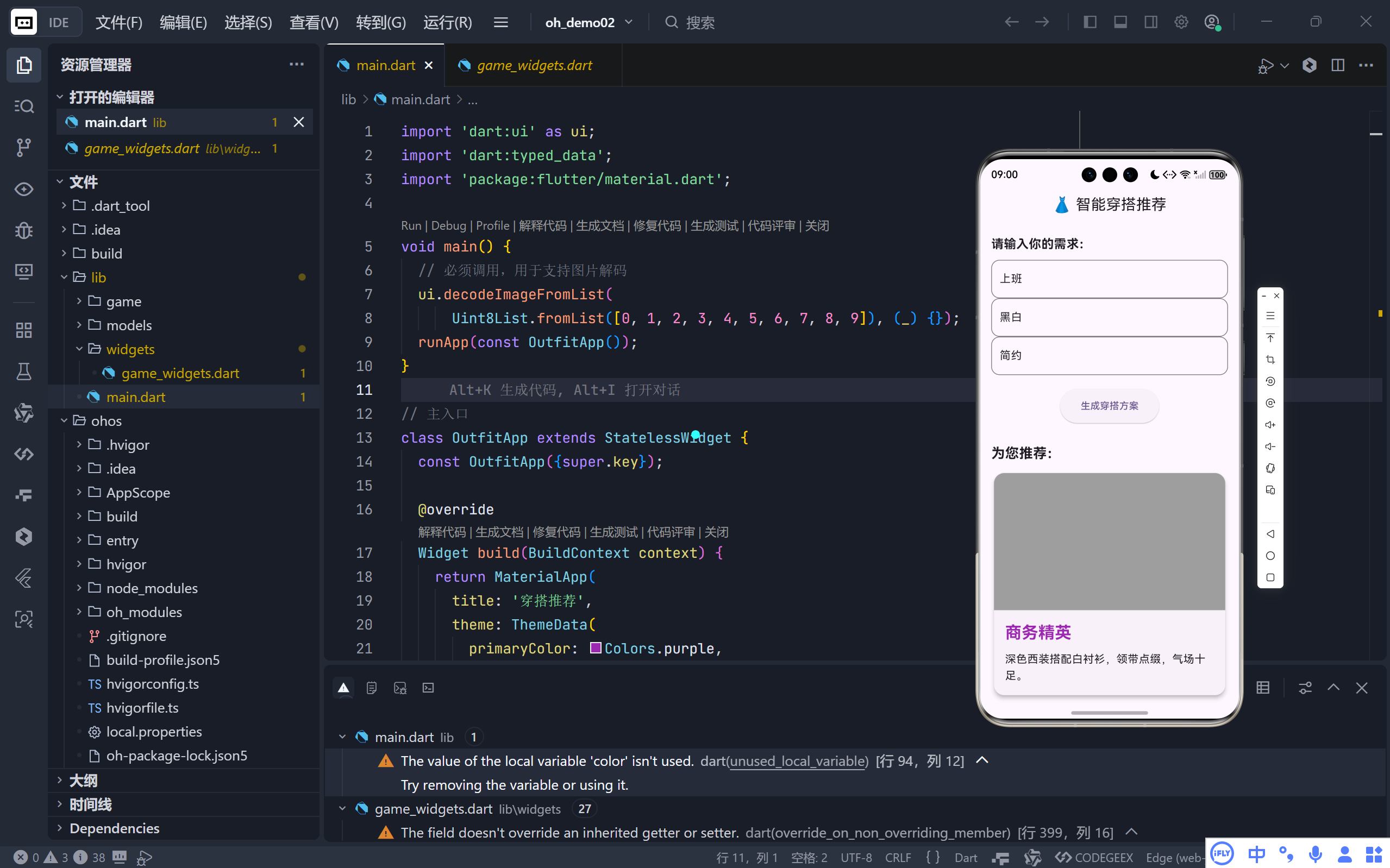The height and width of the screenshot is (868, 1390).
Task: Toggle secondary sidebar layout button
Action: pos(1150,22)
